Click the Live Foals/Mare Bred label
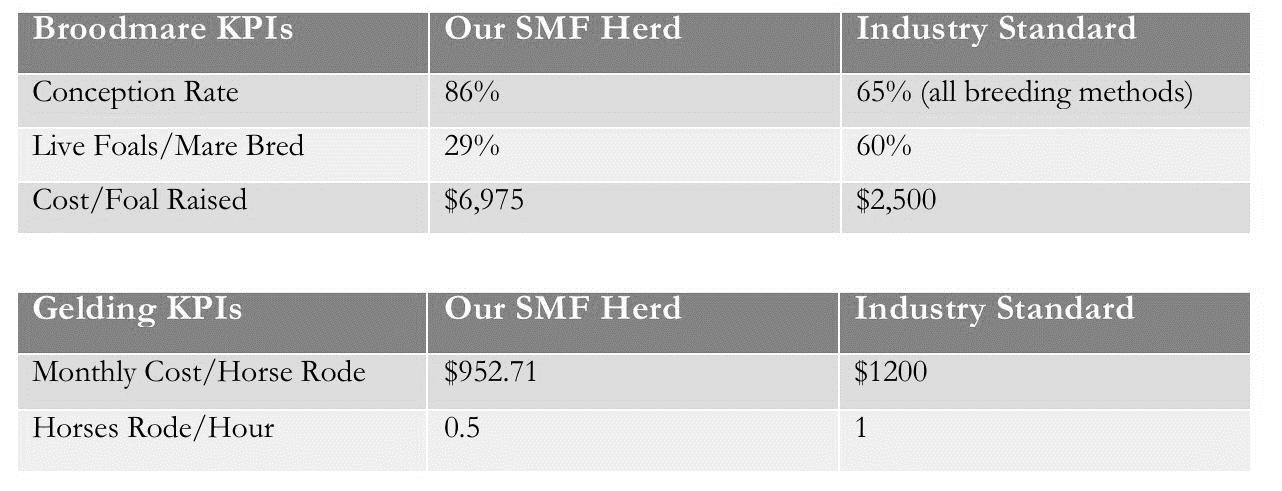The image size is (1282, 491). (x=168, y=147)
